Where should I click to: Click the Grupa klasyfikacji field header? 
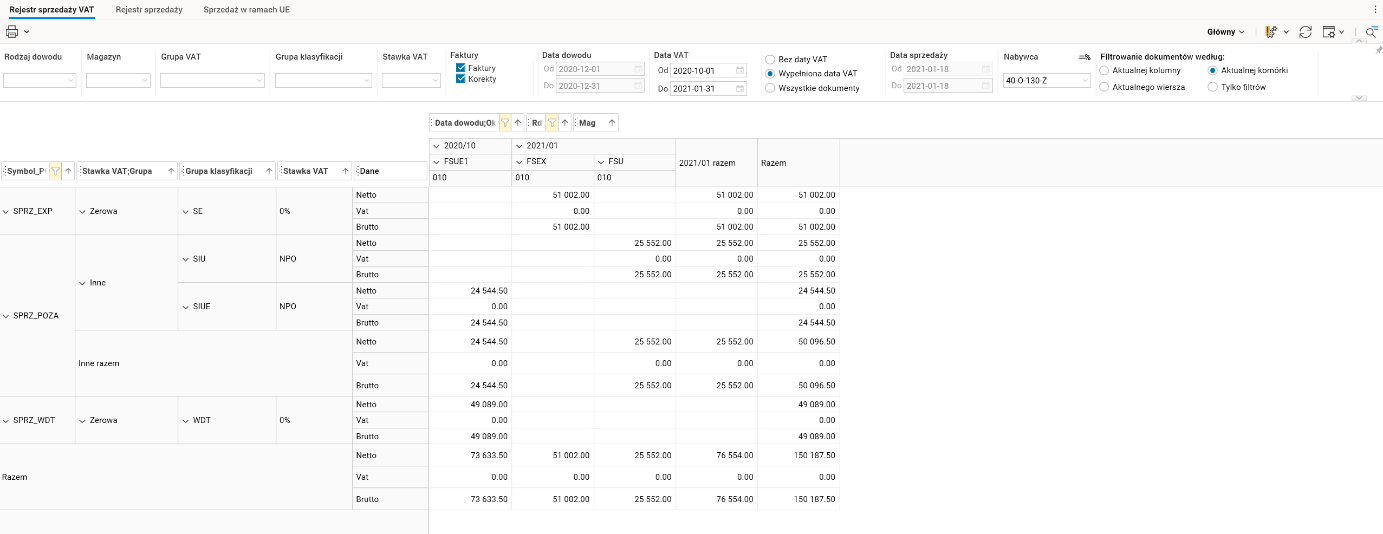point(227,171)
